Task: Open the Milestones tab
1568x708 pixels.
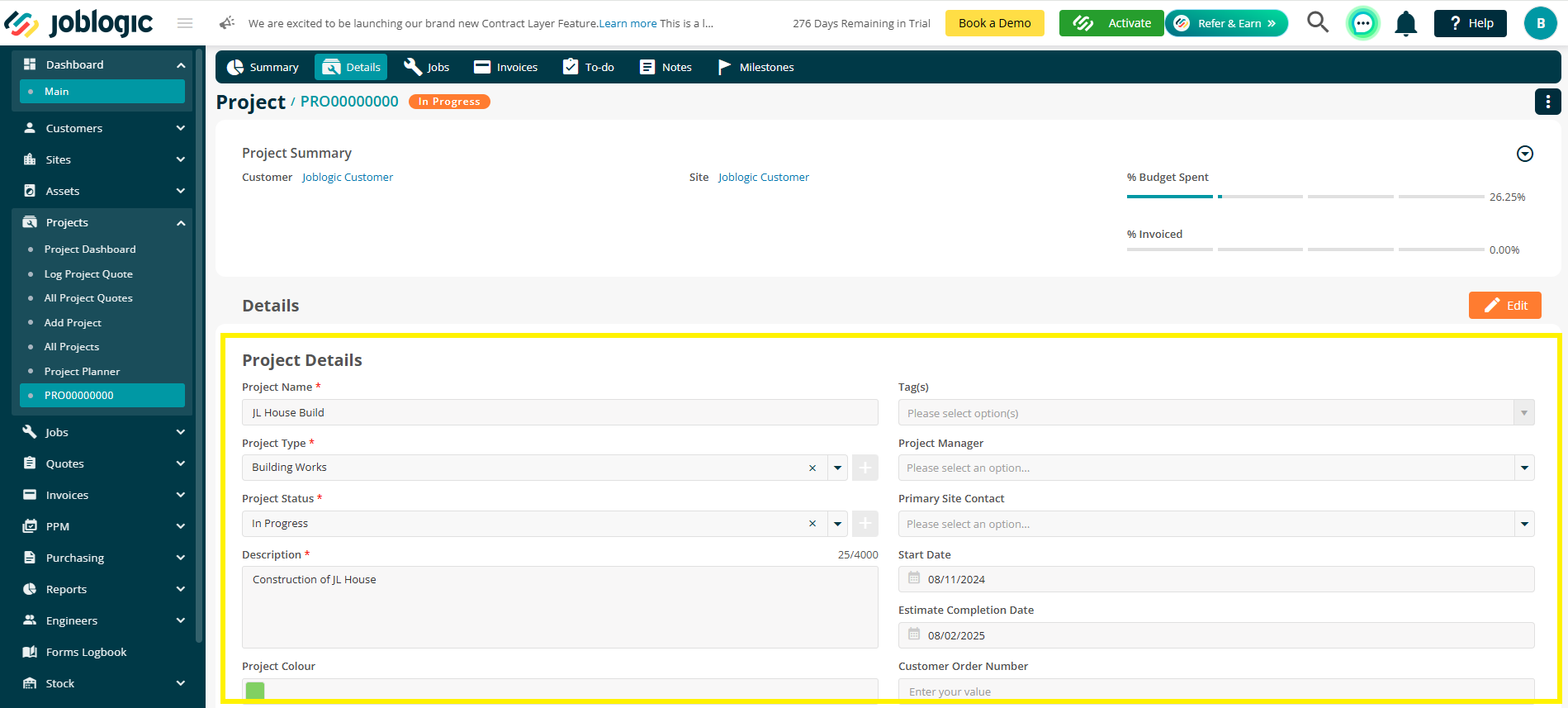Action: coord(756,67)
